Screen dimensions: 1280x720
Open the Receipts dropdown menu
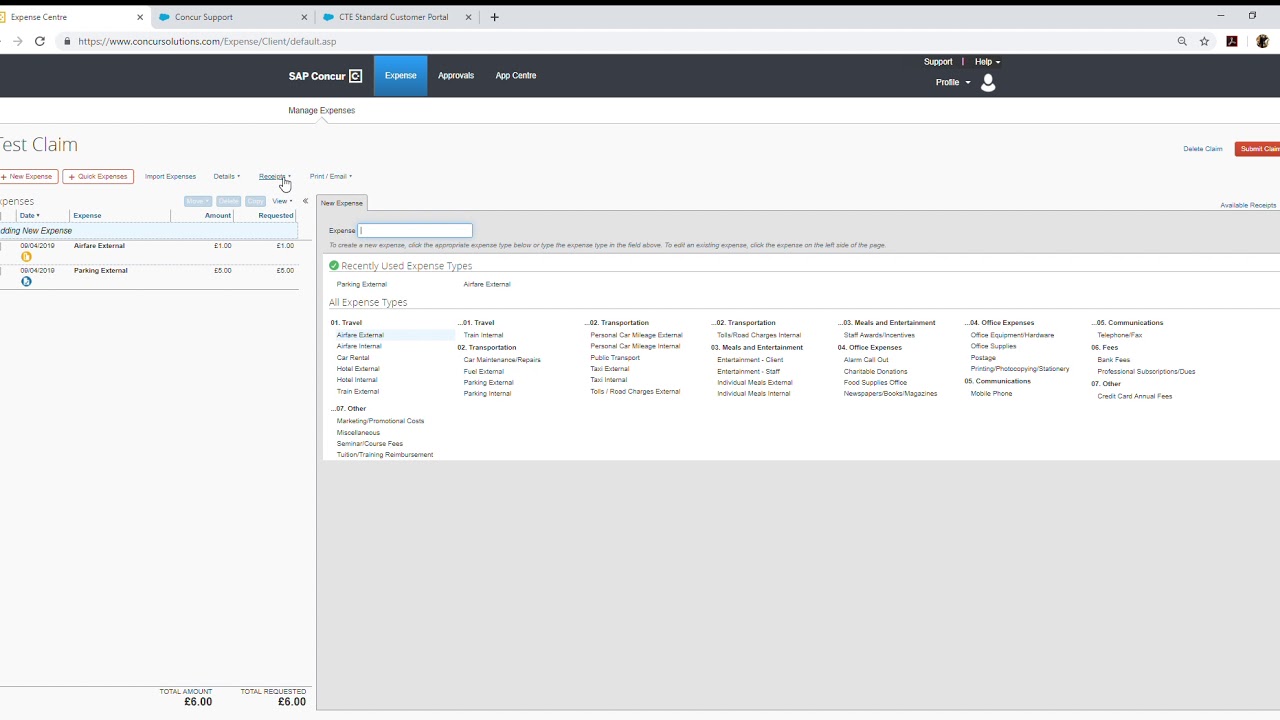pyautogui.click(x=275, y=176)
